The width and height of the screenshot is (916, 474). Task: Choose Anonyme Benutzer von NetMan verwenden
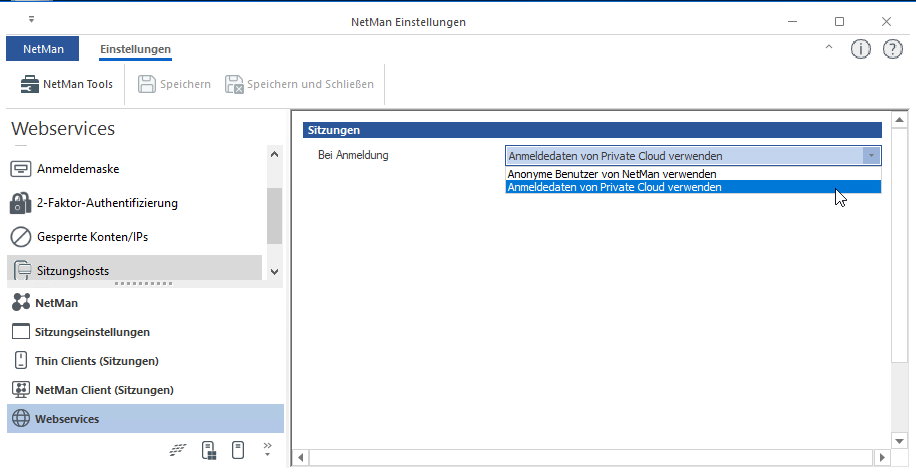[x=693, y=174]
